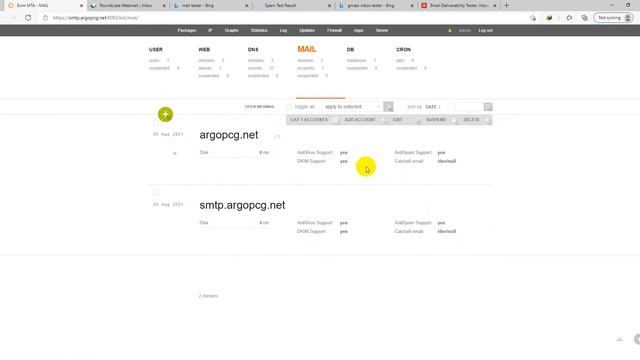Open the IP menu in top bar
Viewport: 640px width, 360px height.
[210, 30]
